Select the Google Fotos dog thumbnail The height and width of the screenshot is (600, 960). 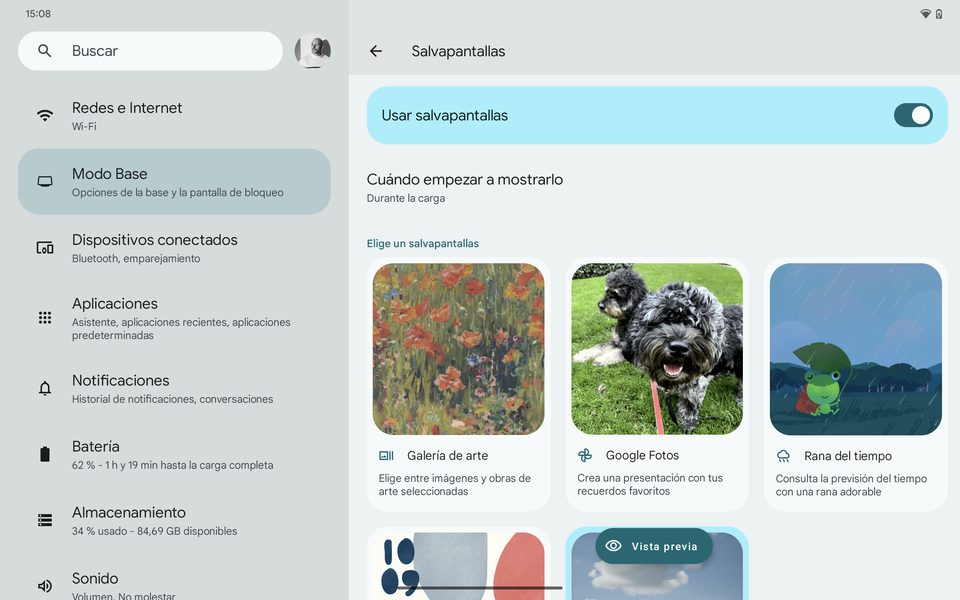click(x=657, y=349)
